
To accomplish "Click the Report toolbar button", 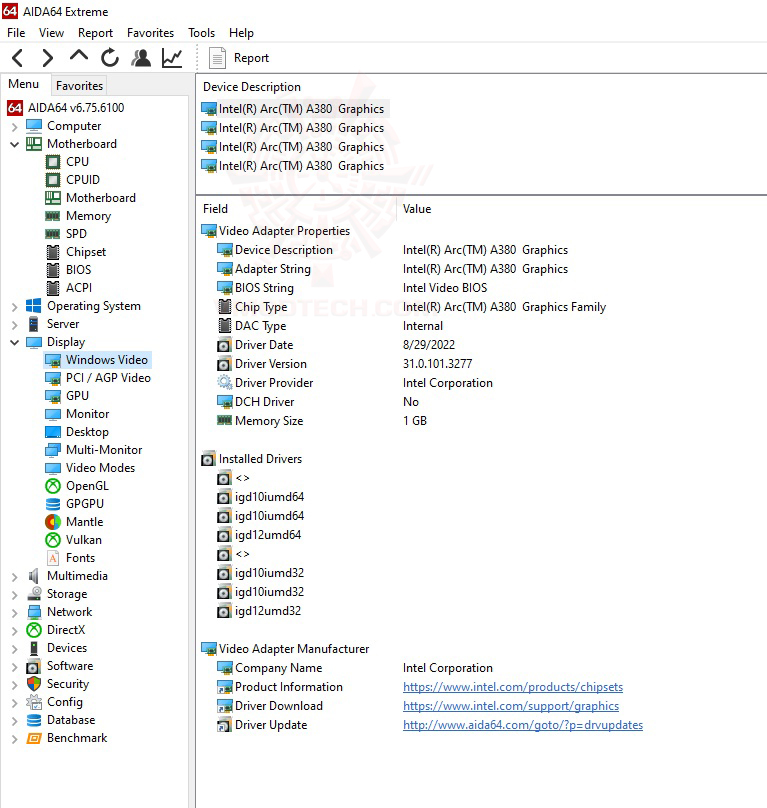I will click(239, 58).
